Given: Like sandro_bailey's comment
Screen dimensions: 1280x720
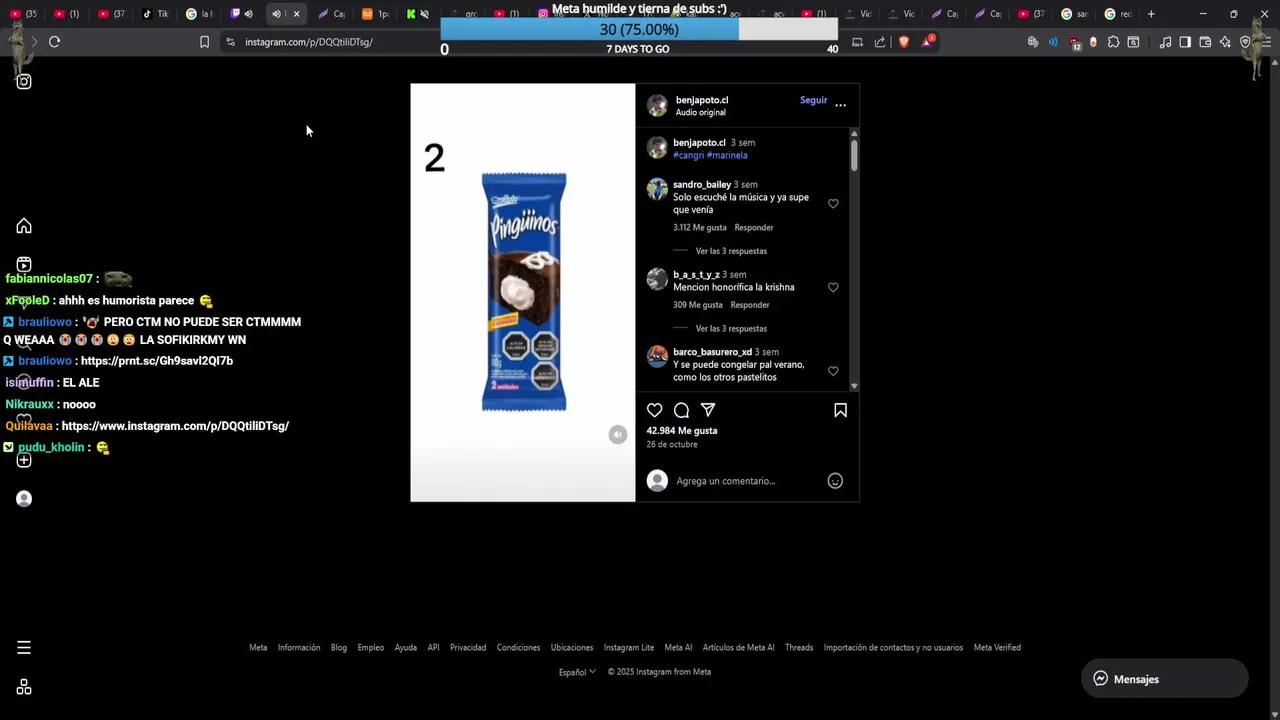Looking at the screenshot, I should point(833,203).
